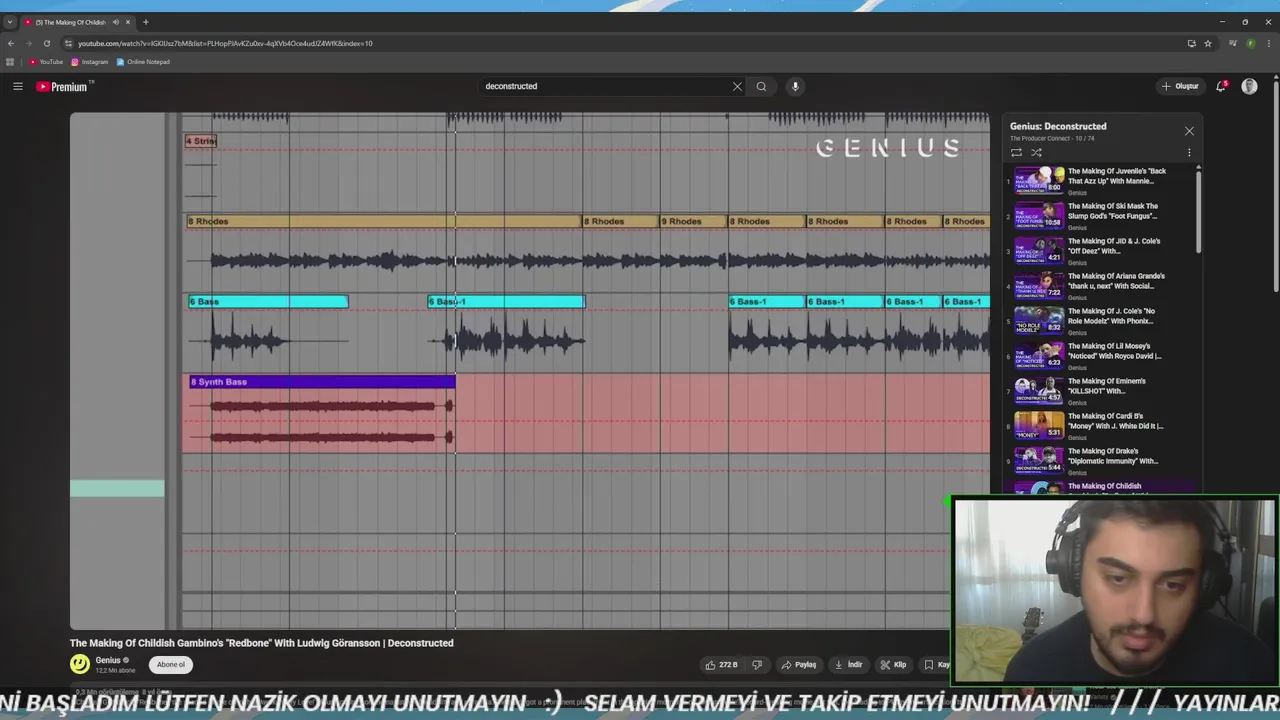
Task: Mute tab via speaker icon on tab
Action: [116, 22]
